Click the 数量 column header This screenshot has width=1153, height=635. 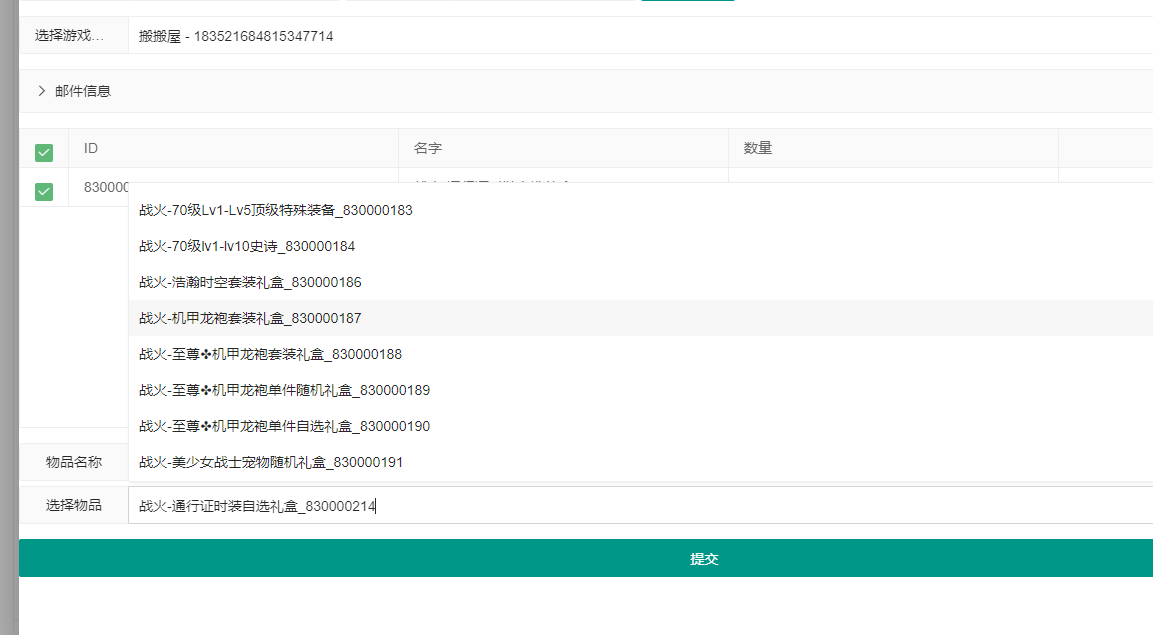tap(758, 148)
